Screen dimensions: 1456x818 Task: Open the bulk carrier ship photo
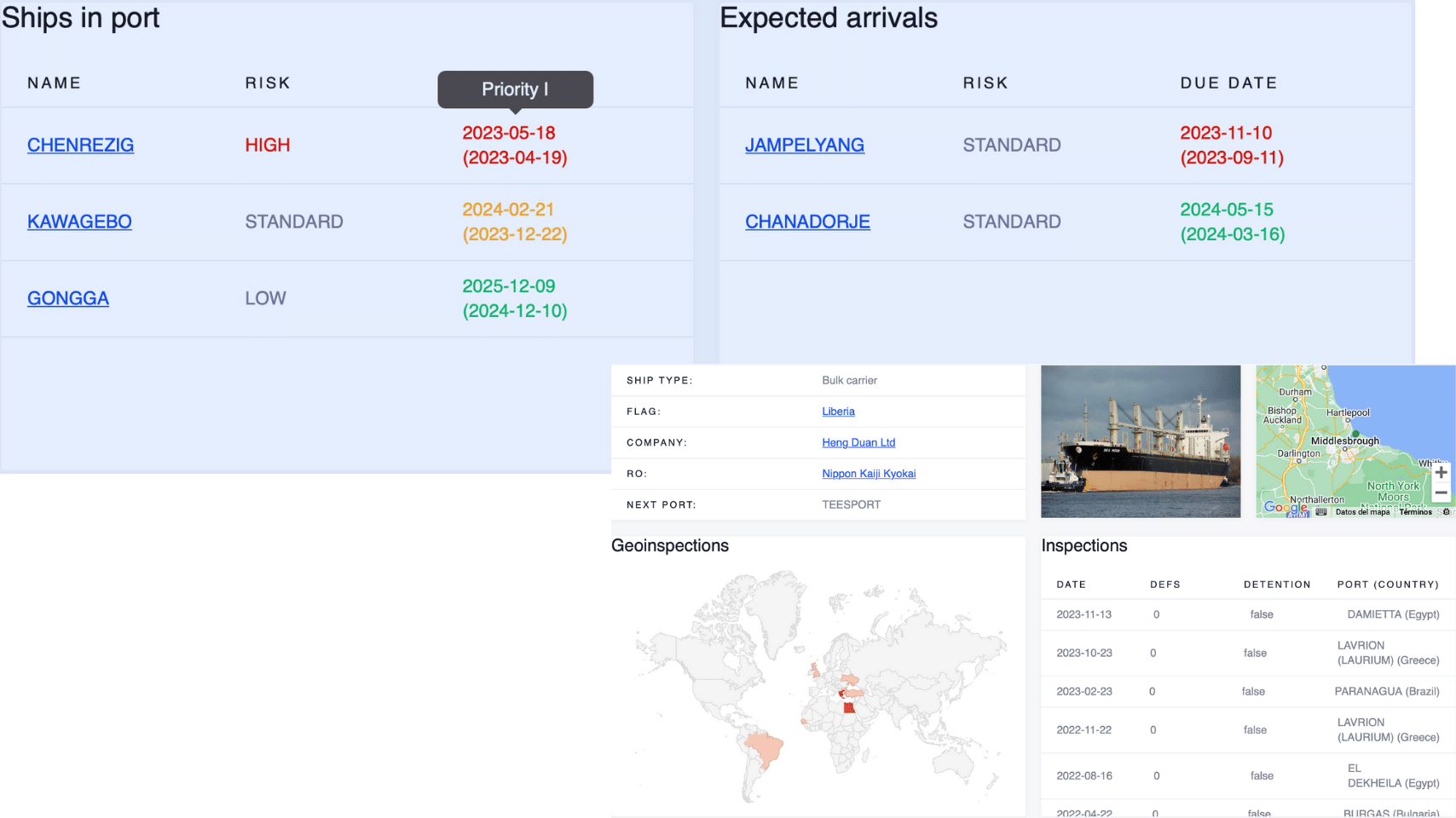pos(1141,441)
